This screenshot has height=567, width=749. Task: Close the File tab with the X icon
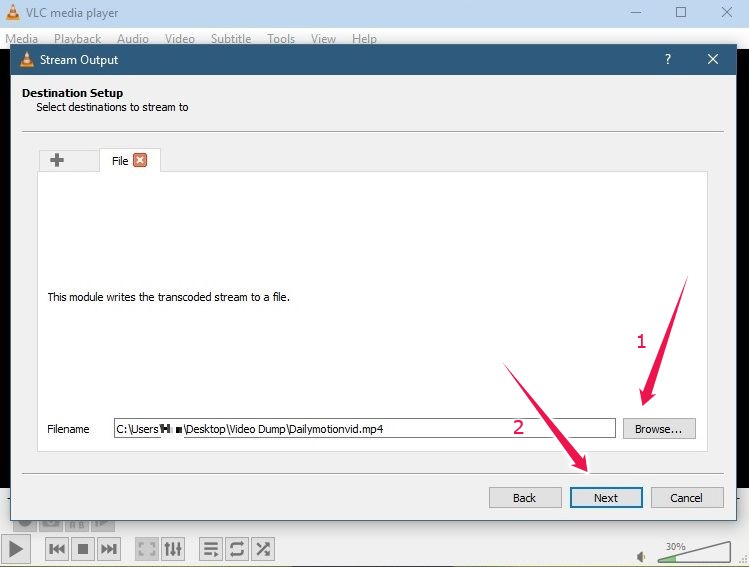click(x=140, y=160)
